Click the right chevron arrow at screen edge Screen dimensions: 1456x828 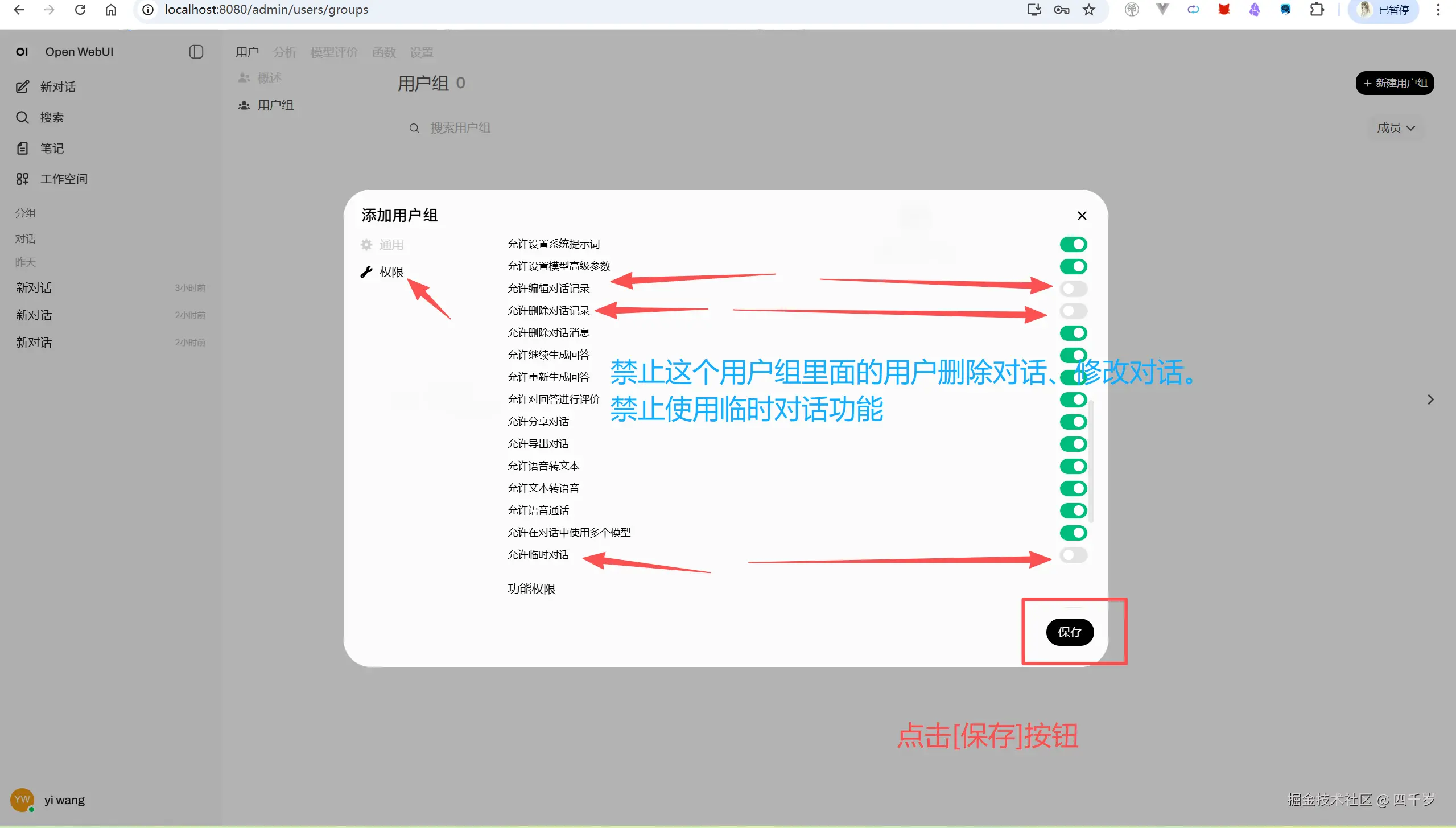pos(1431,399)
